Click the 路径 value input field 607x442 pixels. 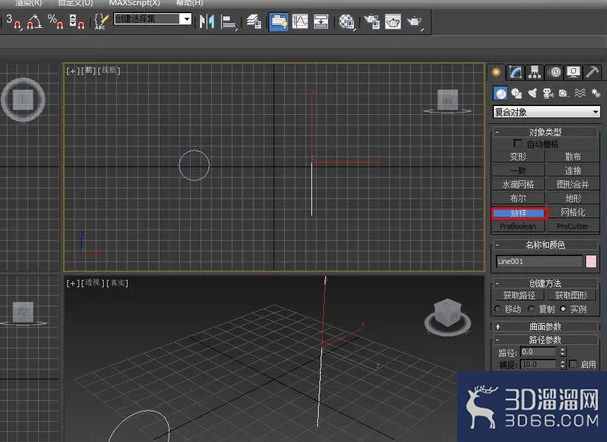[538, 351]
